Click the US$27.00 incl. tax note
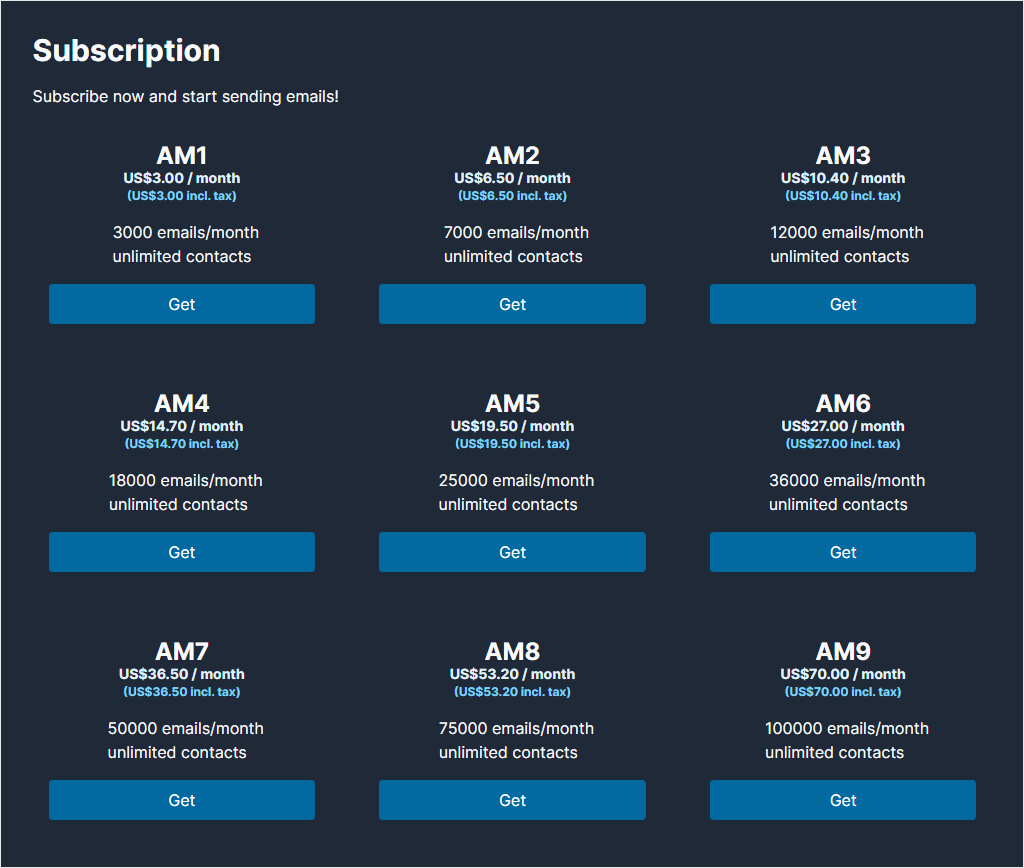 tap(842, 444)
